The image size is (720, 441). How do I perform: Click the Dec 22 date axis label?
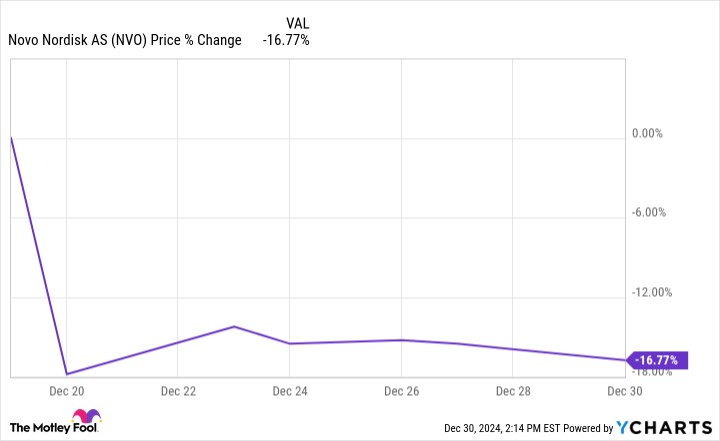pos(177,389)
